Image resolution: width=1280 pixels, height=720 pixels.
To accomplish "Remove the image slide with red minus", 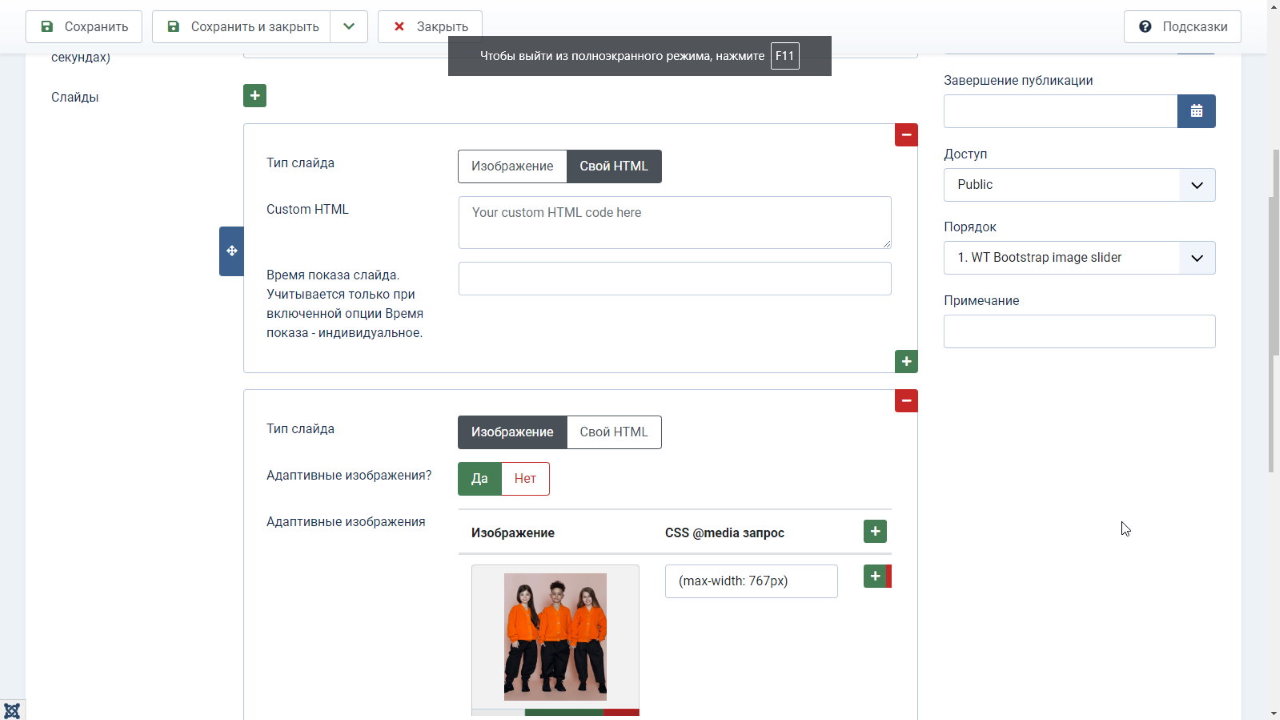I will click(906, 401).
